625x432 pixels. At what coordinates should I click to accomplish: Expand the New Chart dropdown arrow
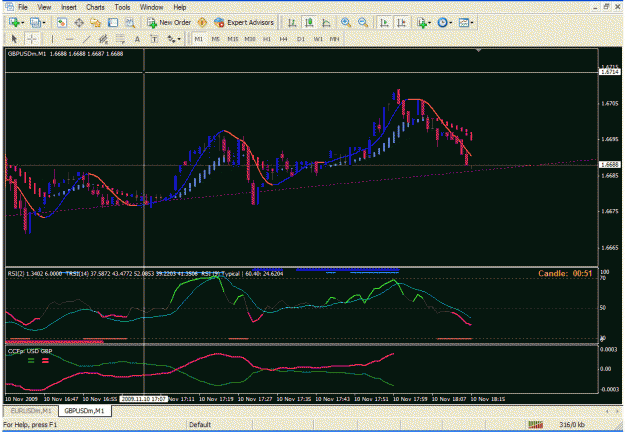tap(23, 23)
